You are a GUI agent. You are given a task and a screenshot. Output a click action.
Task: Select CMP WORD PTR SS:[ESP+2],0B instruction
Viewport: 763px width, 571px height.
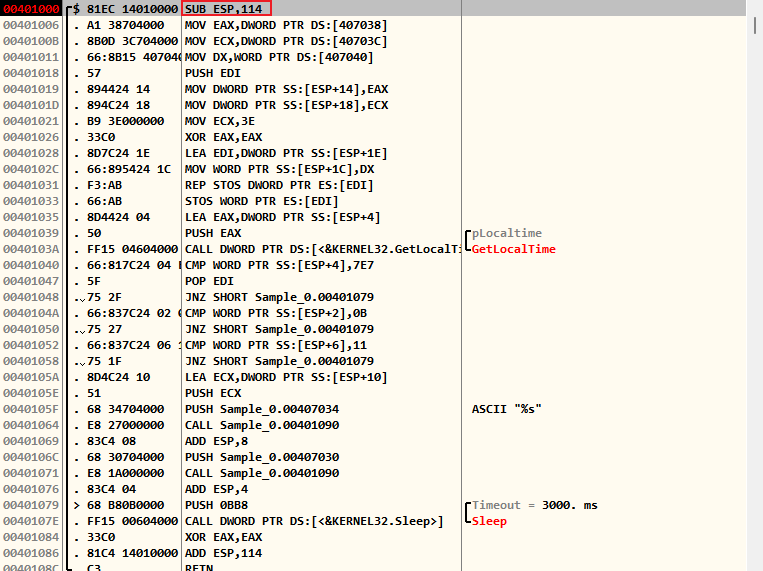pyautogui.click(x=275, y=313)
